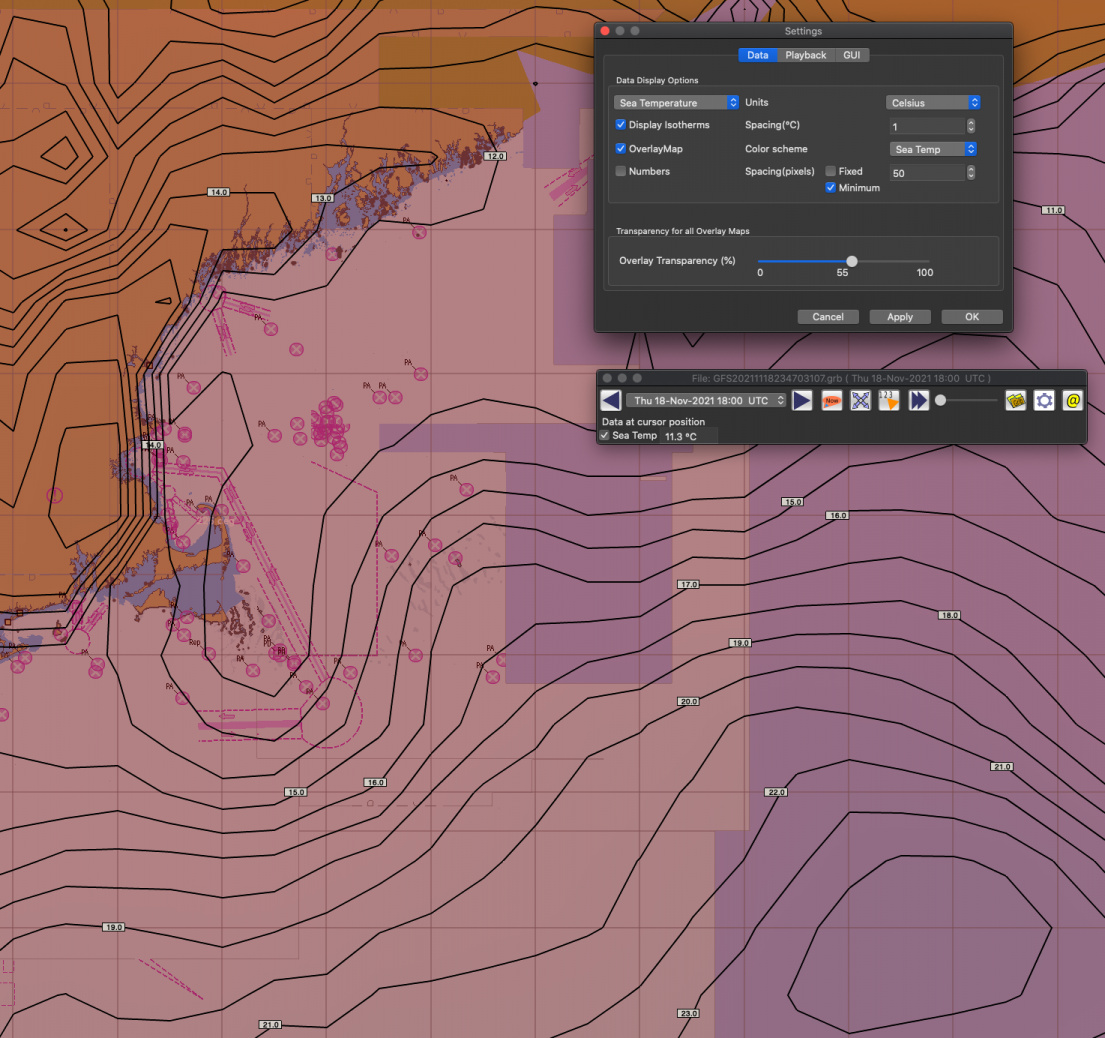Screen dimensions: 1105x1038
Task: Switch to the Data tab
Action: [x=758, y=55]
